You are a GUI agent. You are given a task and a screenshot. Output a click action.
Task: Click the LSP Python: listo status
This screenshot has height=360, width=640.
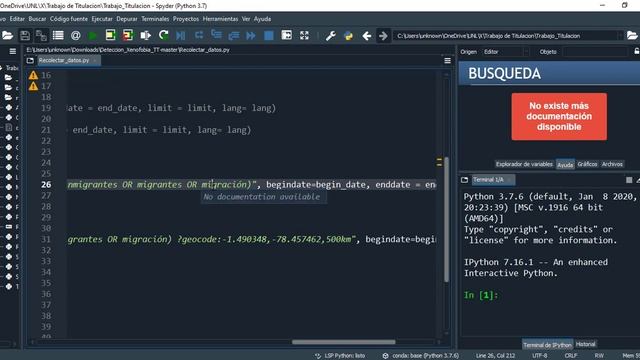tap(340, 356)
